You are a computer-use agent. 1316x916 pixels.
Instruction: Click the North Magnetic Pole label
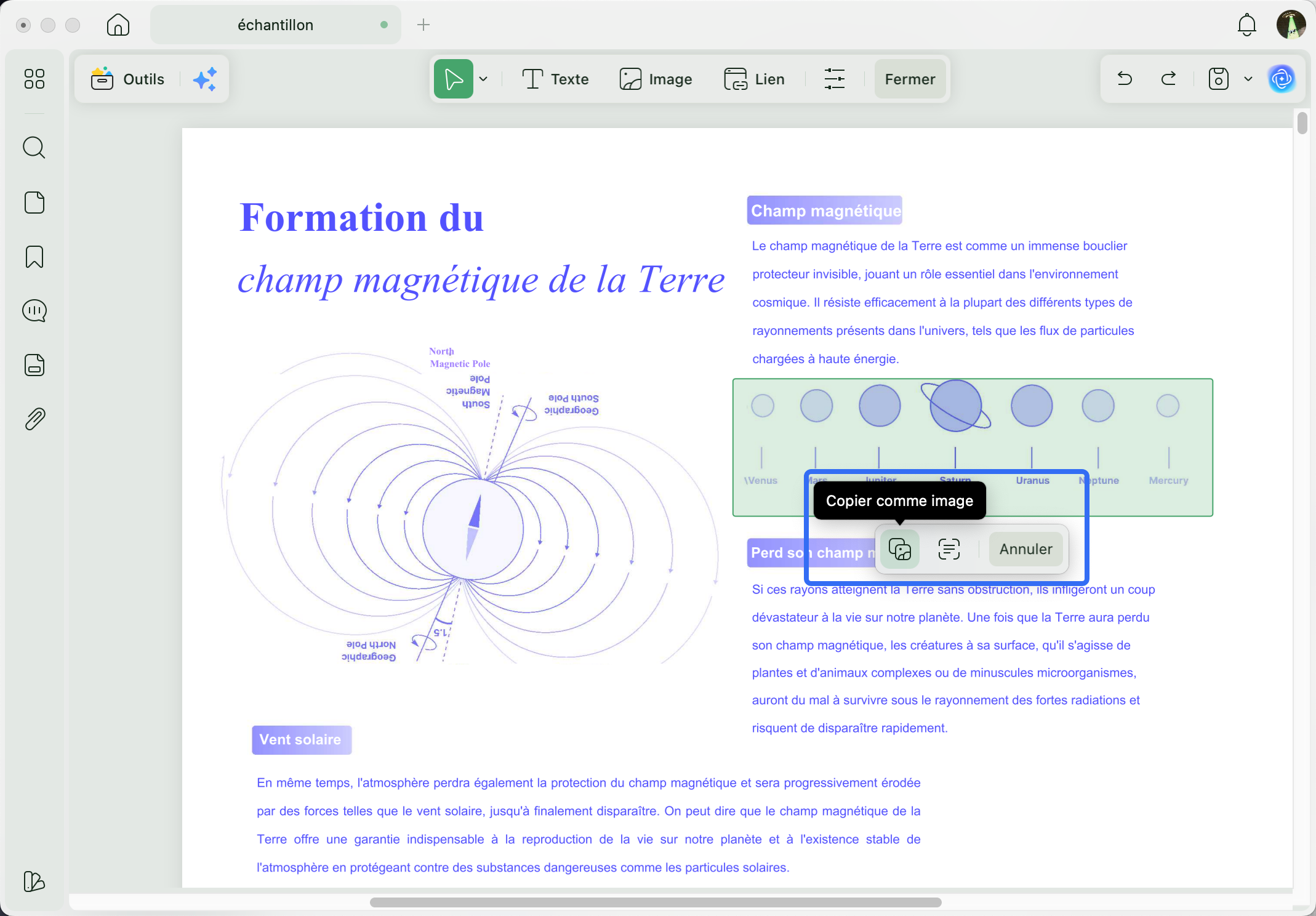tap(460, 357)
